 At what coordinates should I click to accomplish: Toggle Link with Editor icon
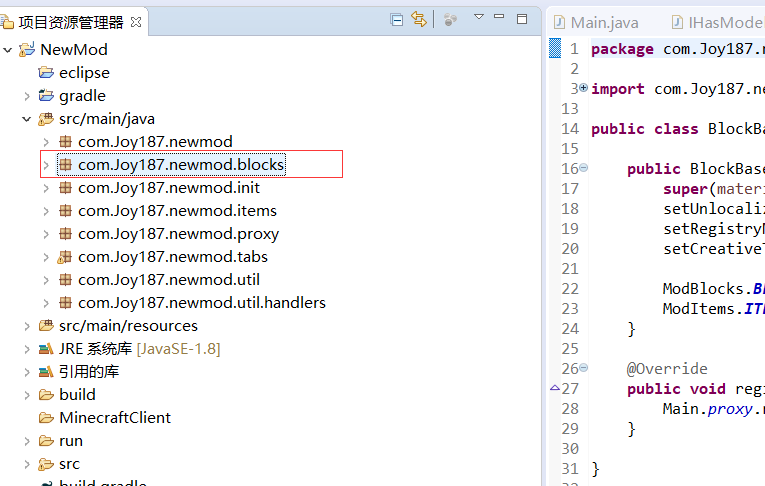click(419, 20)
